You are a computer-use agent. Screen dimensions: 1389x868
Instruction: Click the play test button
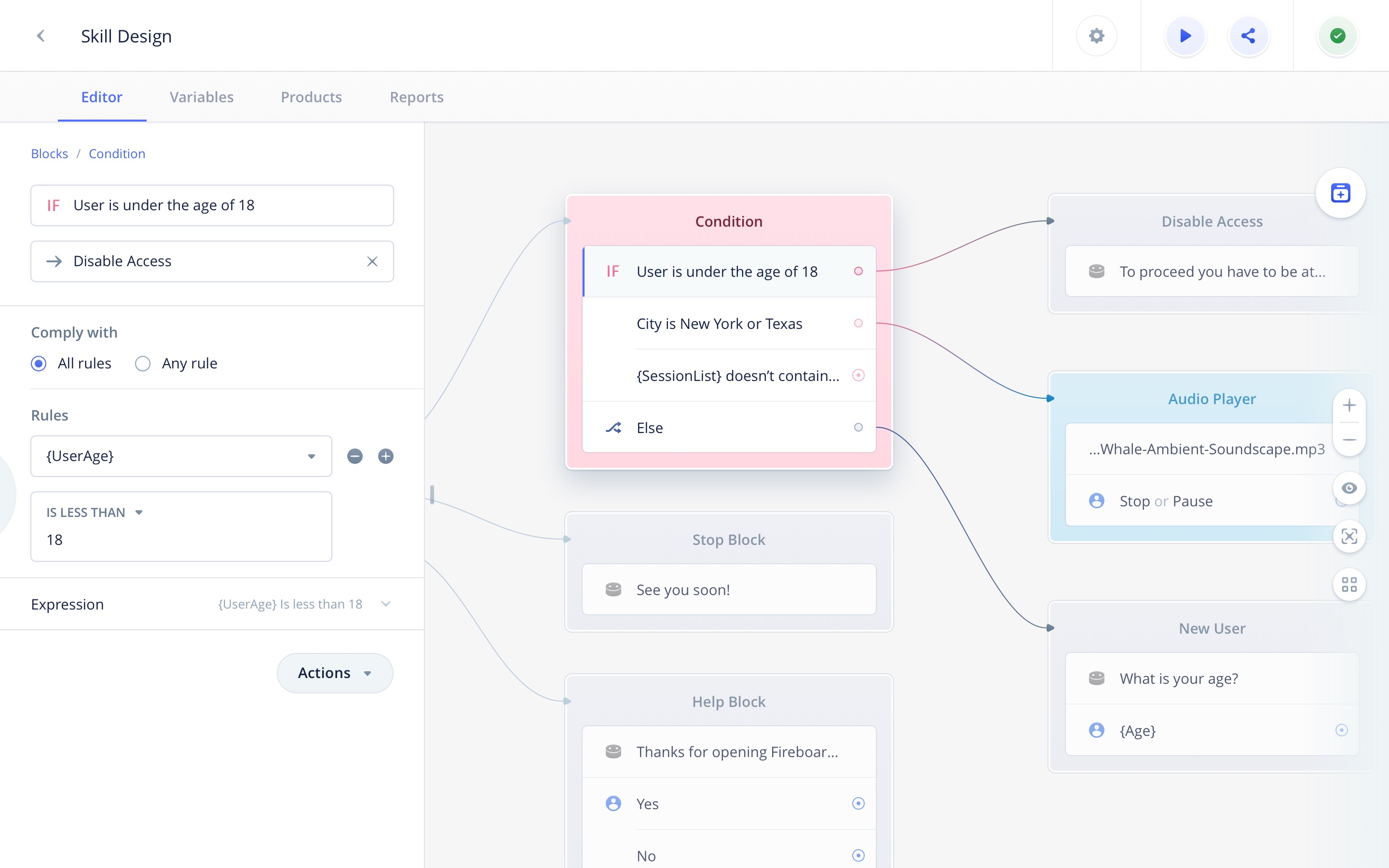click(x=1185, y=36)
